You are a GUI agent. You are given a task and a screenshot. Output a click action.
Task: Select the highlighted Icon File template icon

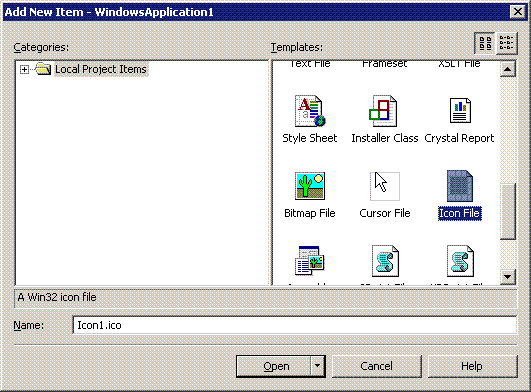460,186
